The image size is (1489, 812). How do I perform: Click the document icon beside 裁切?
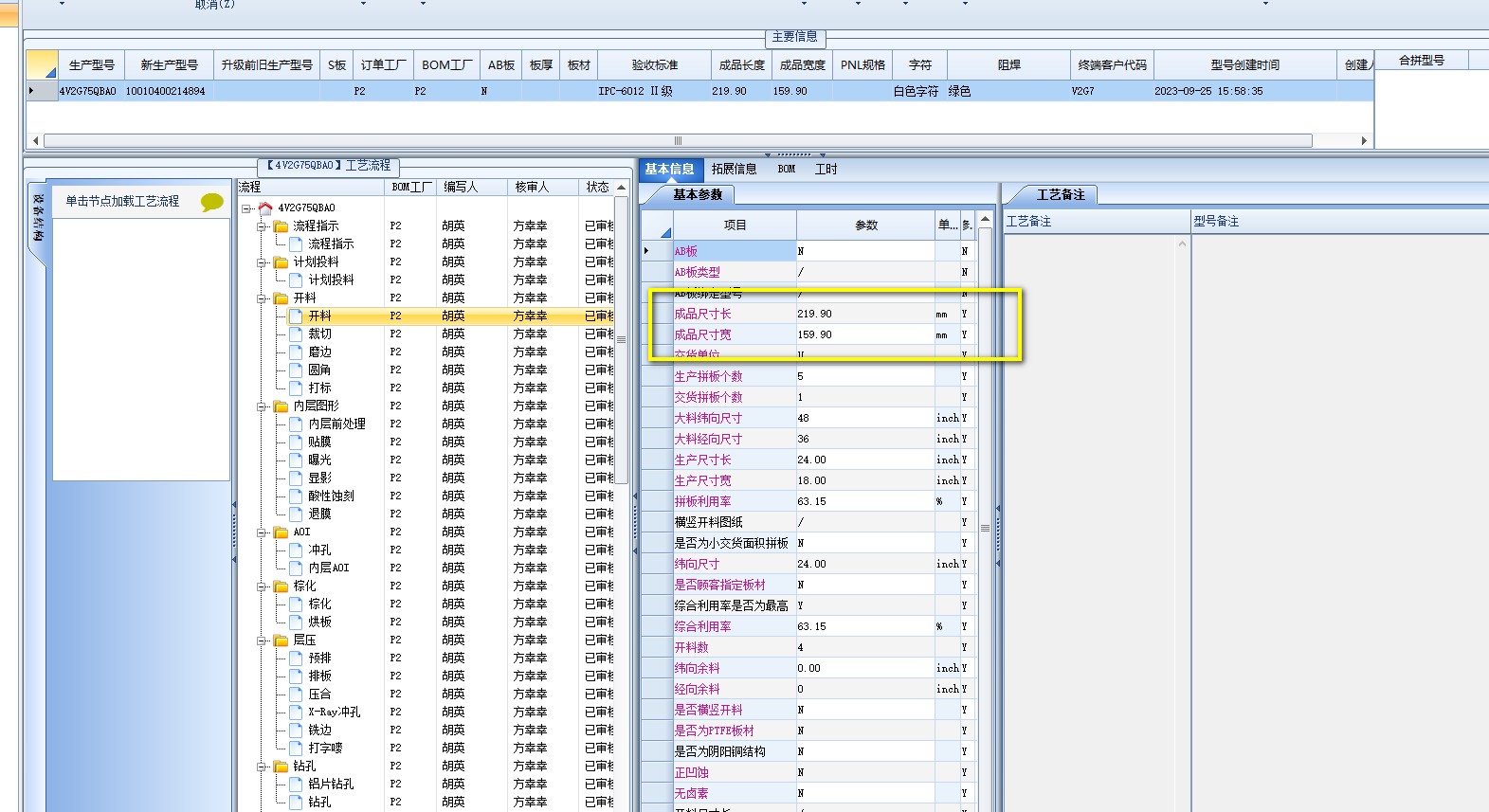(x=296, y=334)
